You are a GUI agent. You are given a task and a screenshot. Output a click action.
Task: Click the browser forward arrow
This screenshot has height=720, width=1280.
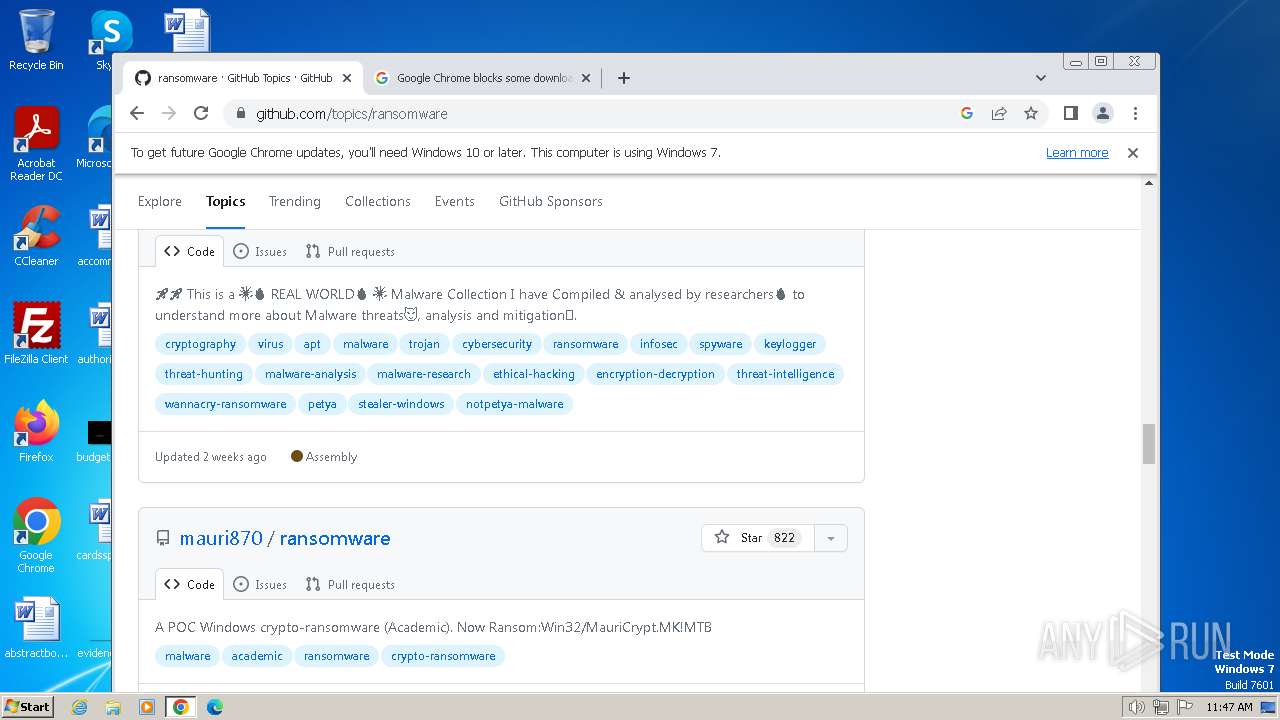click(169, 114)
